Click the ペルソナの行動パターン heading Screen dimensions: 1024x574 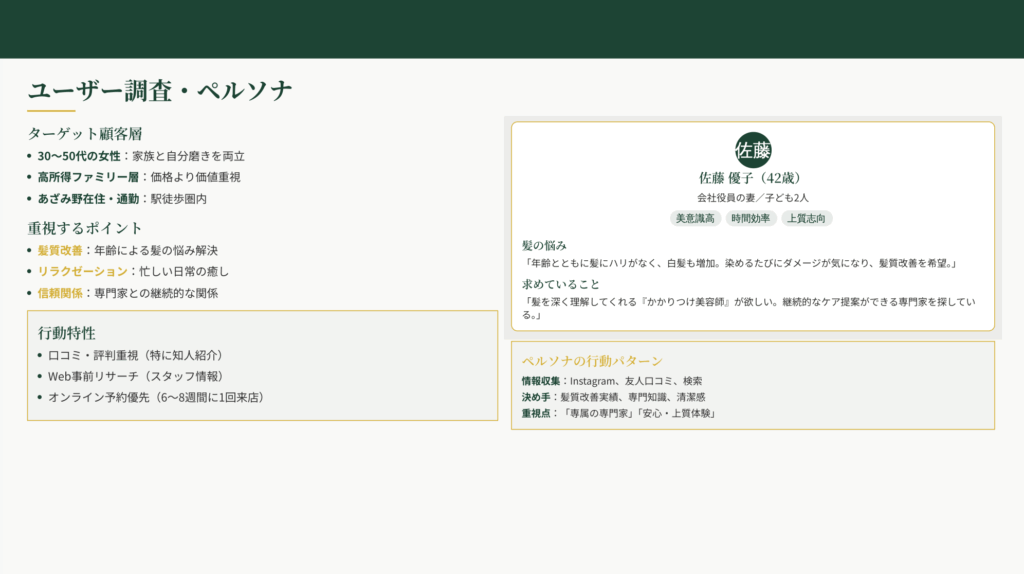pyautogui.click(x=592, y=361)
